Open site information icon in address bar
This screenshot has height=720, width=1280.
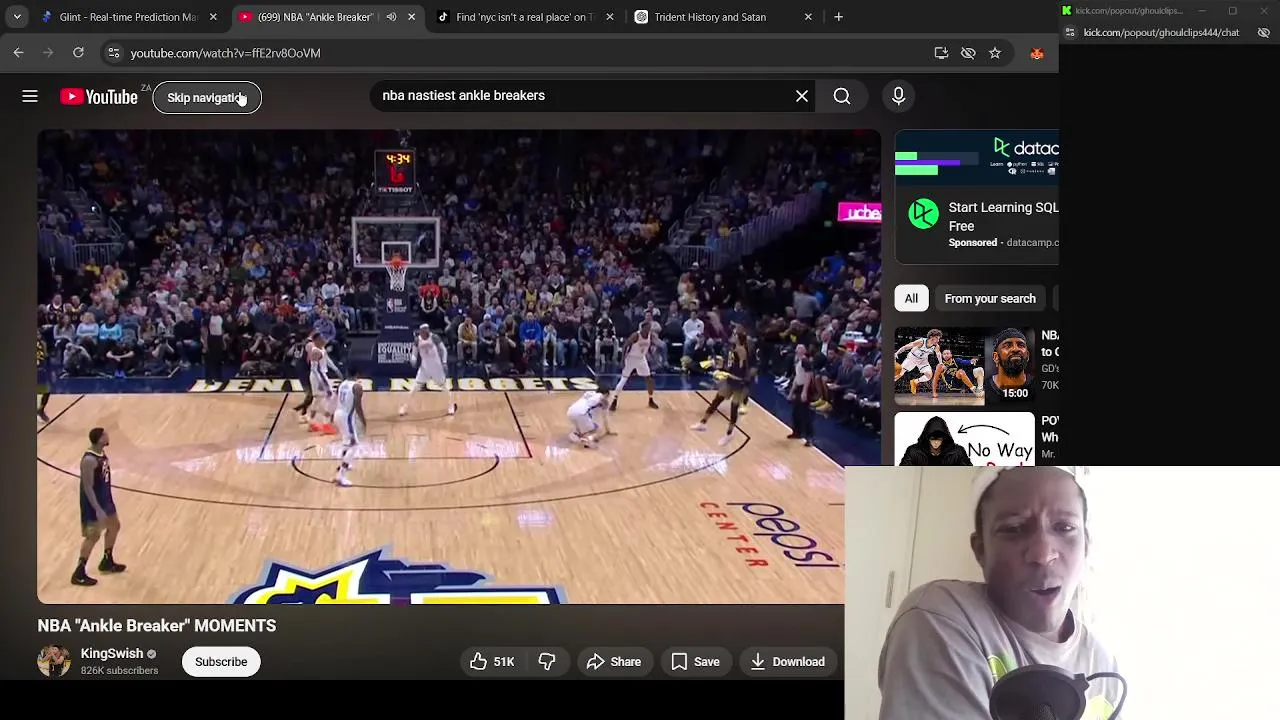point(114,53)
